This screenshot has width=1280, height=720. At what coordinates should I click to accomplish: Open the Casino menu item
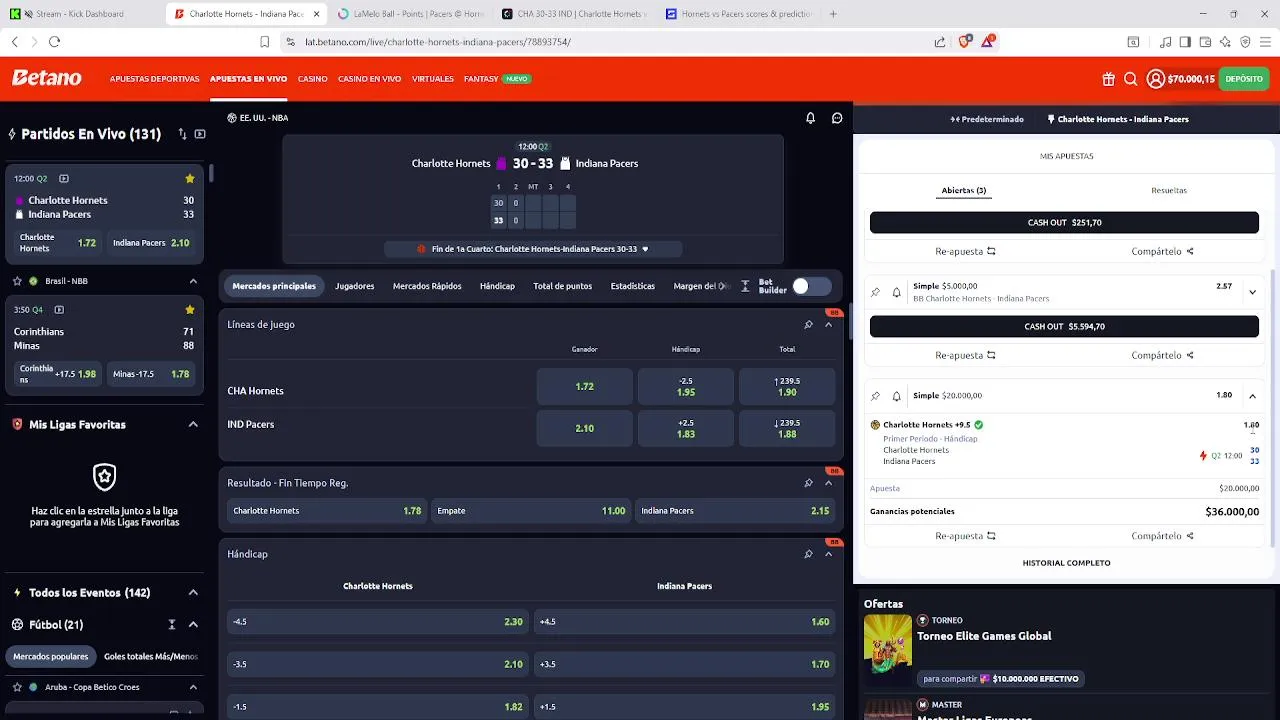pyautogui.click(x=312, y=79)
